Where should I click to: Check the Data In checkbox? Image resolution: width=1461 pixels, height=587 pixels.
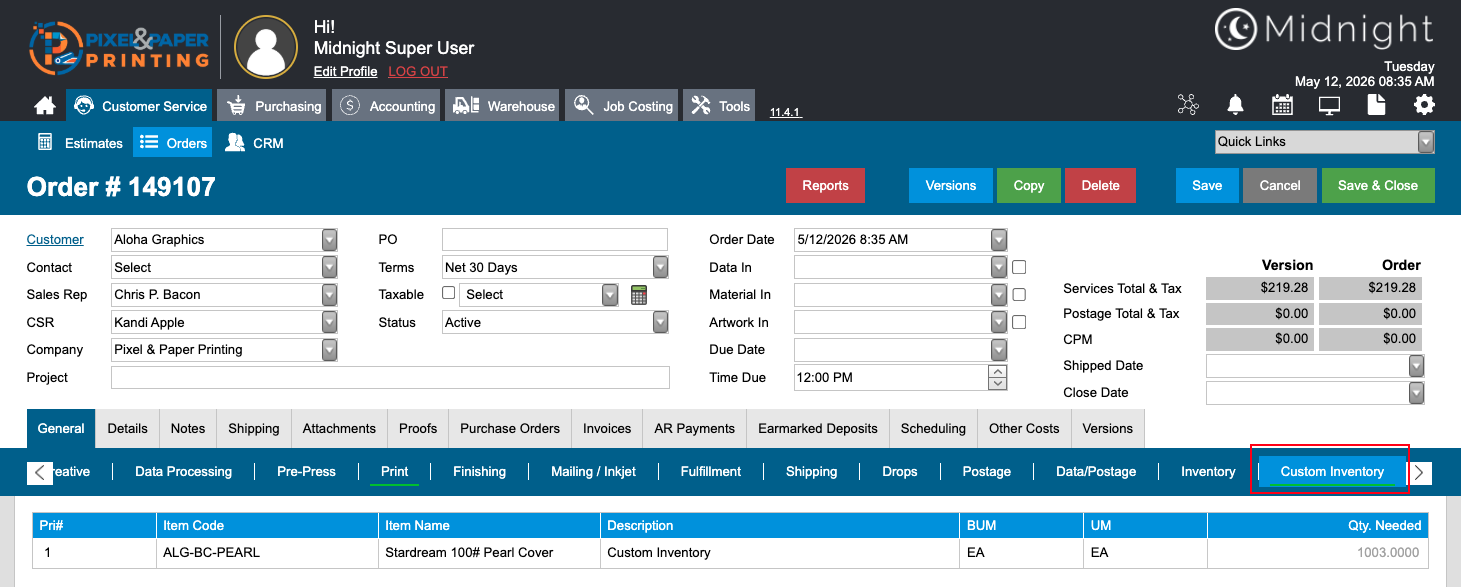(x=1019, y=267)
